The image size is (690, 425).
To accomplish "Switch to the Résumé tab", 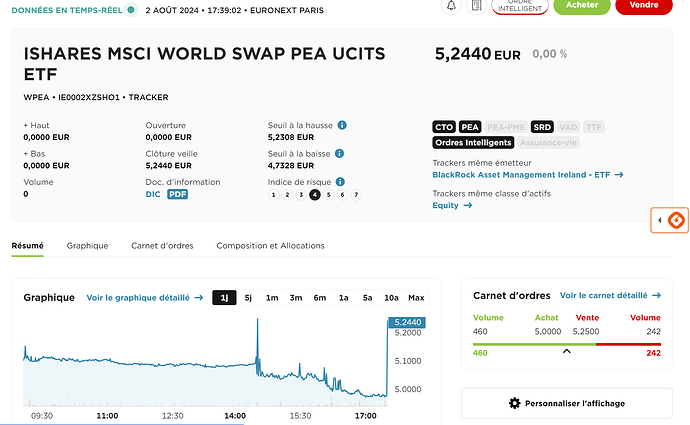I will [27, 246].
